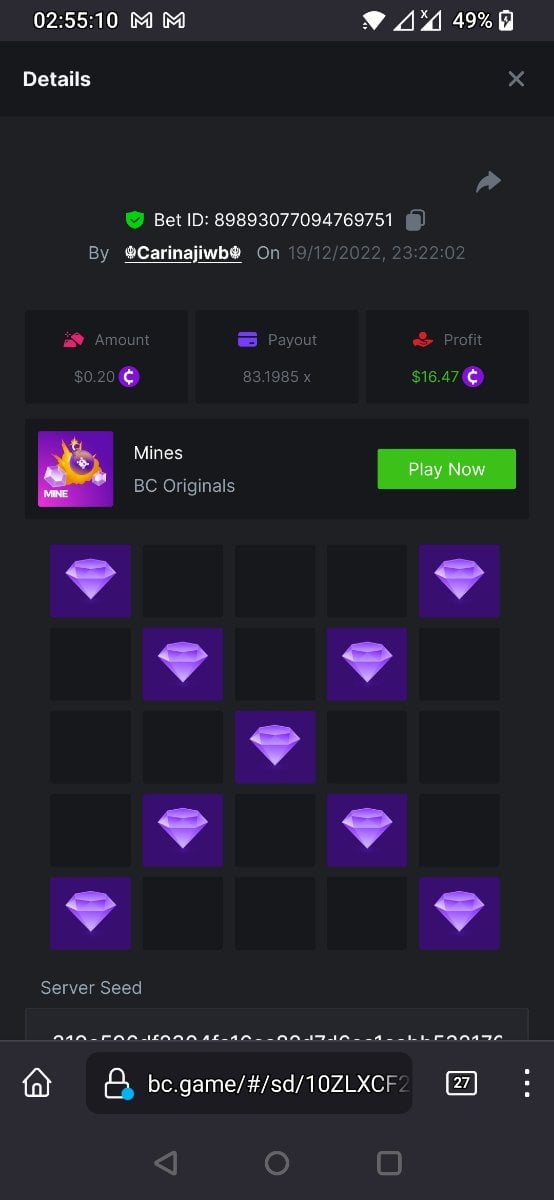Select the center diamond tile
554x1200 pixels.
pos(275,747)
